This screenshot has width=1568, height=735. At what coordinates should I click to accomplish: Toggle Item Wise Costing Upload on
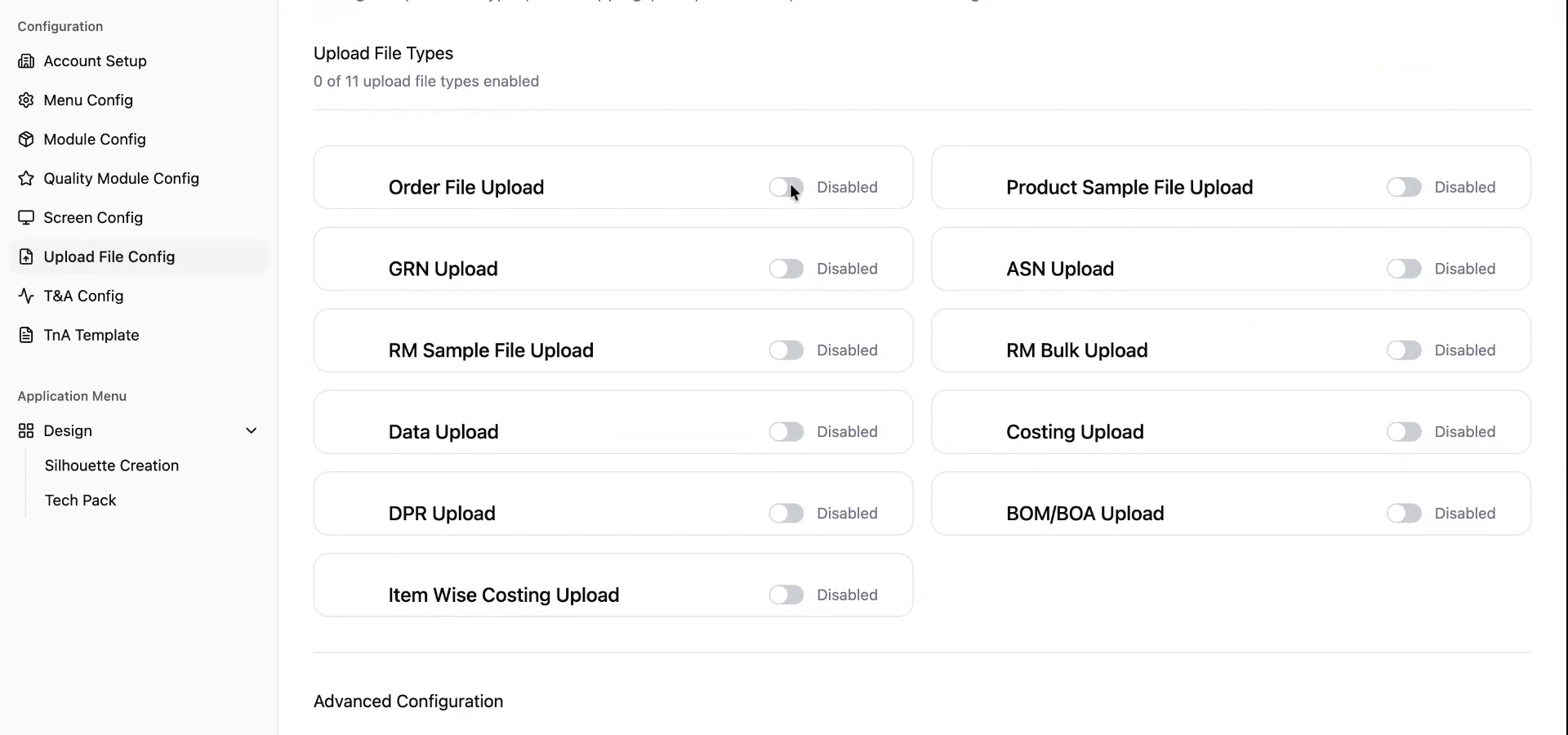pyautogui.click(x=786, y=595)
